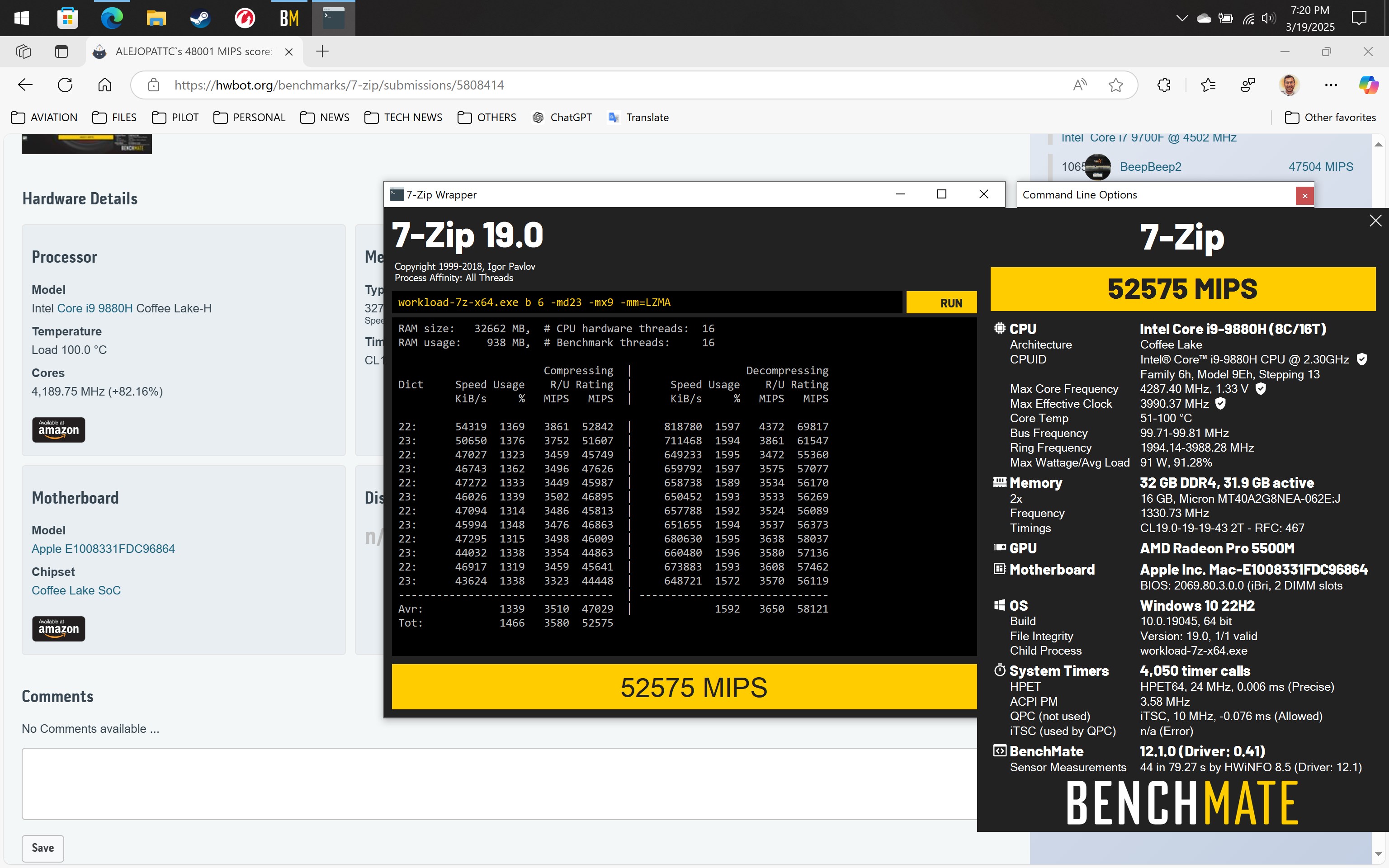Open a new browser tab
This screenshot has height=868, width=1389.
pos(322,52)
